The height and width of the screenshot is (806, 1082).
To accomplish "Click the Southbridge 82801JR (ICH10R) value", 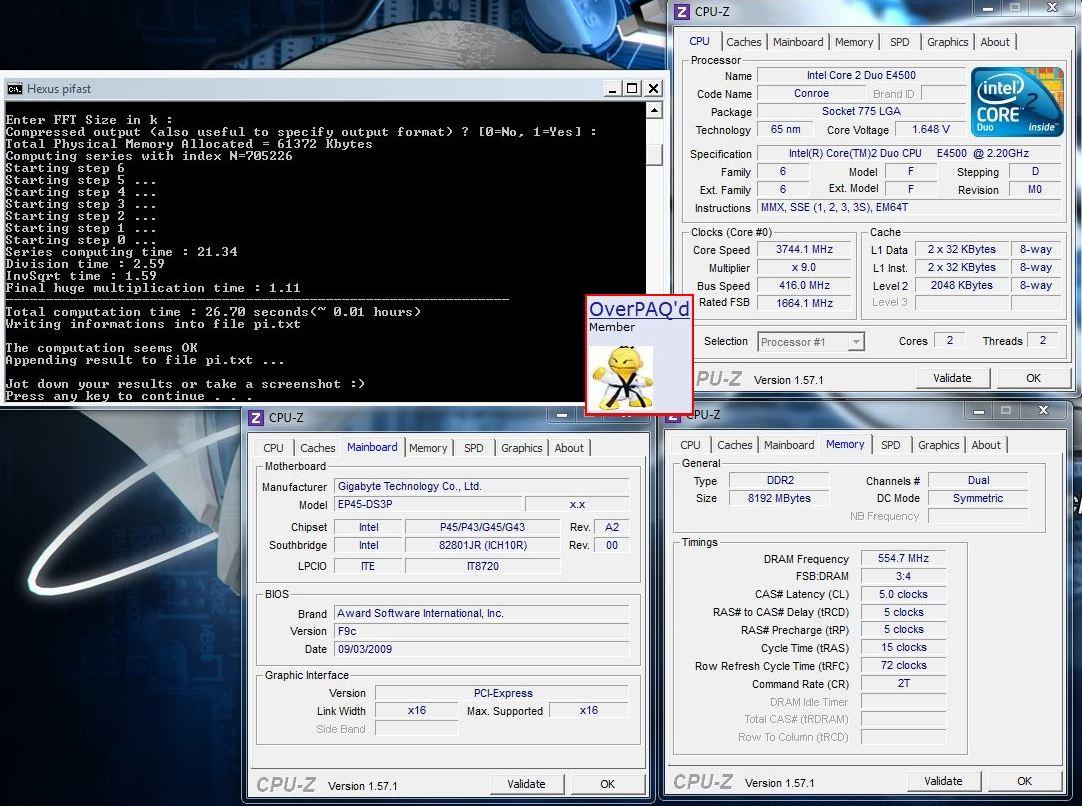I will (x=482, y=545).
